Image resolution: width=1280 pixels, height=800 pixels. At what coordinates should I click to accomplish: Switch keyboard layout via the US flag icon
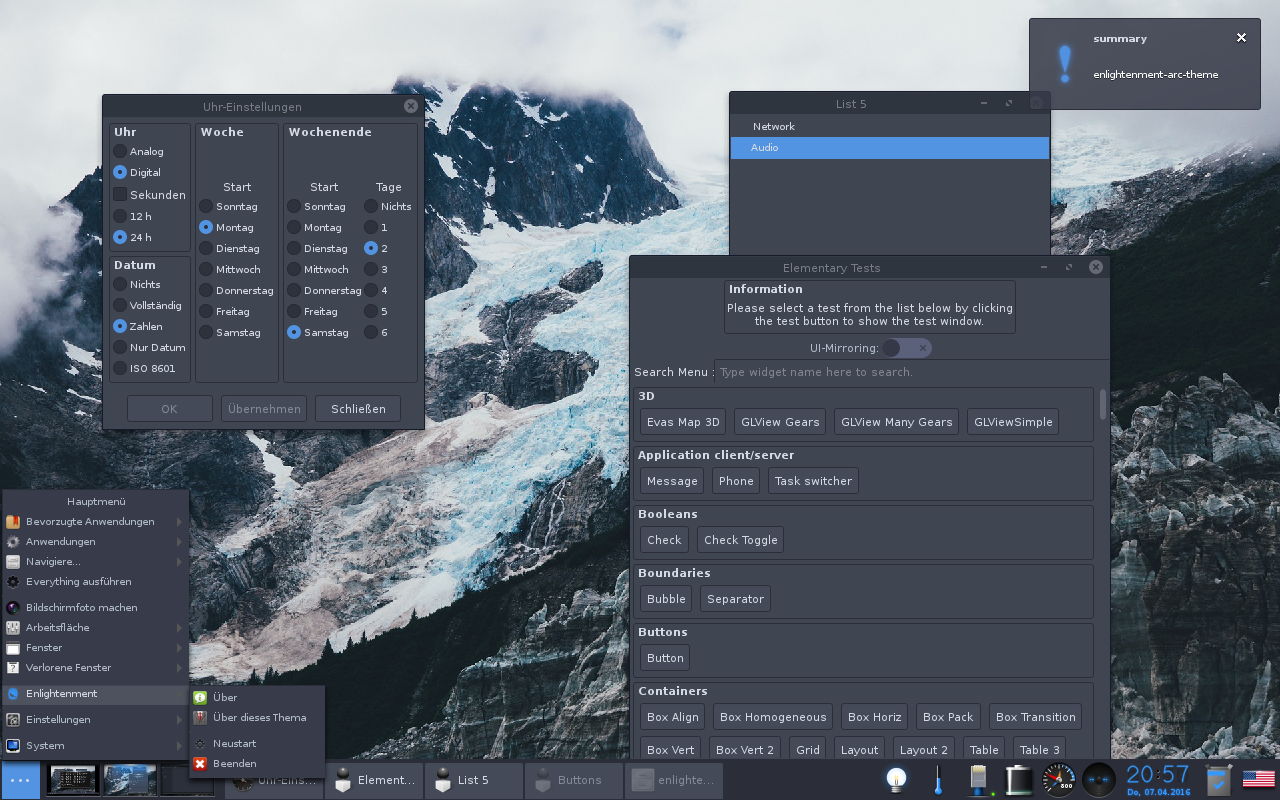click(x=1258, y=779)
